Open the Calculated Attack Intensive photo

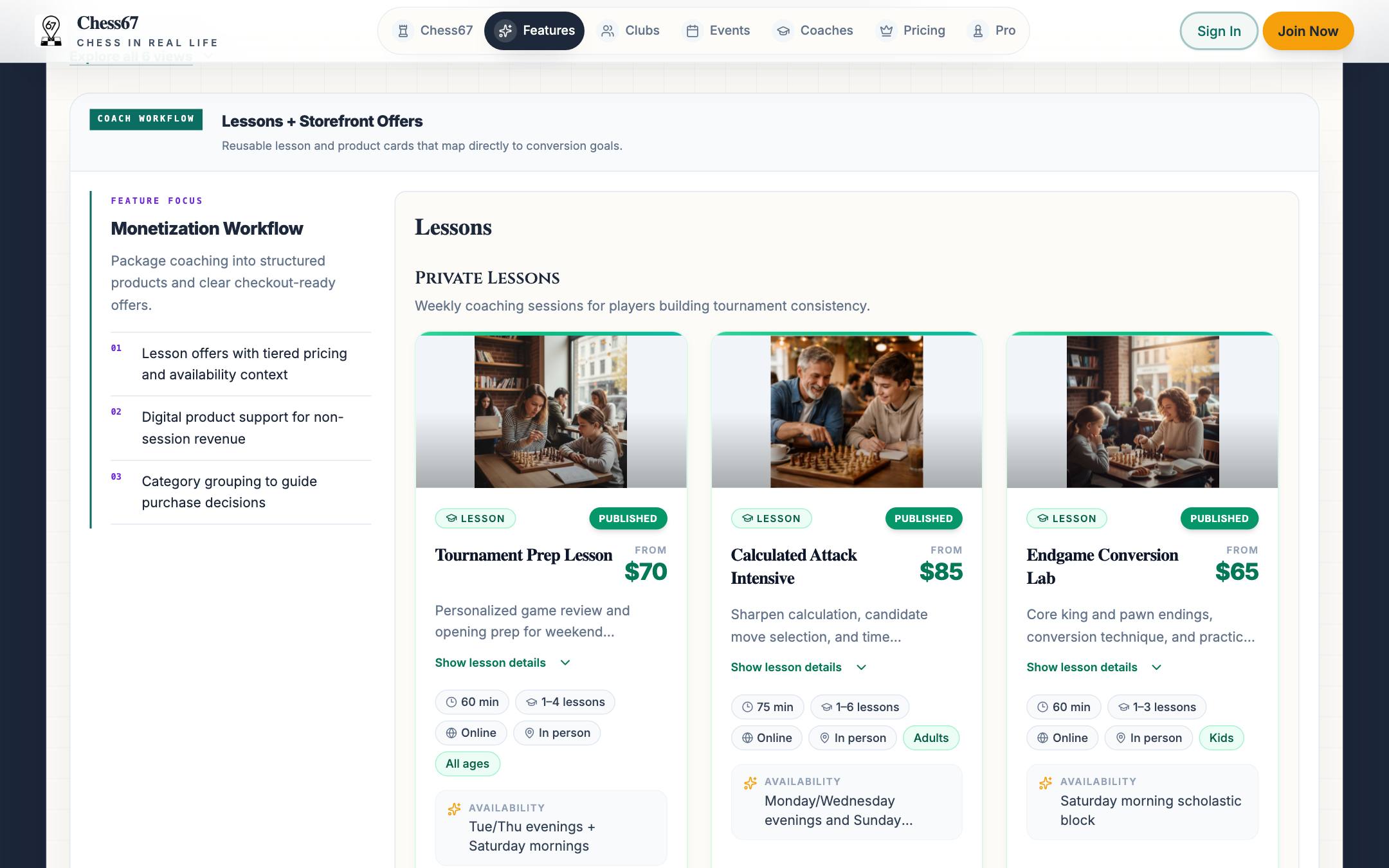pos(846,411)
